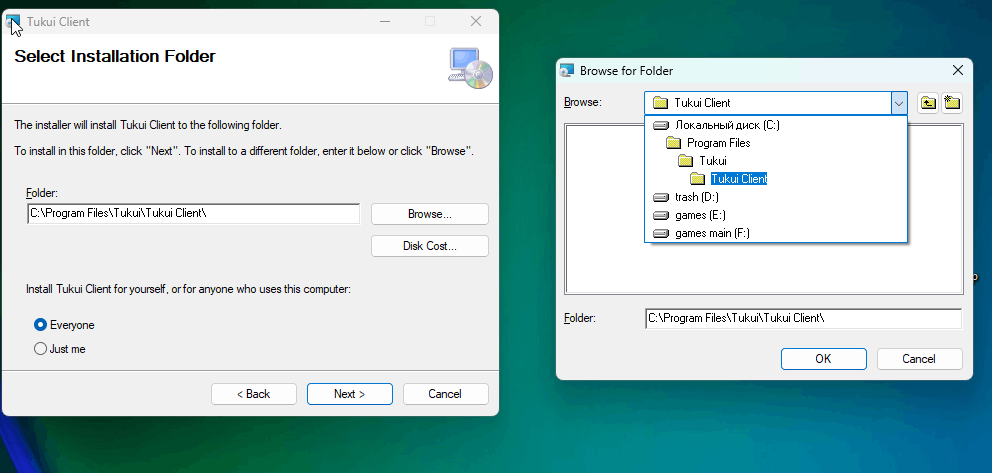Click the Browse for Folder title bar icon
This screenshot has height=473, width=992.
coord(567,70)
